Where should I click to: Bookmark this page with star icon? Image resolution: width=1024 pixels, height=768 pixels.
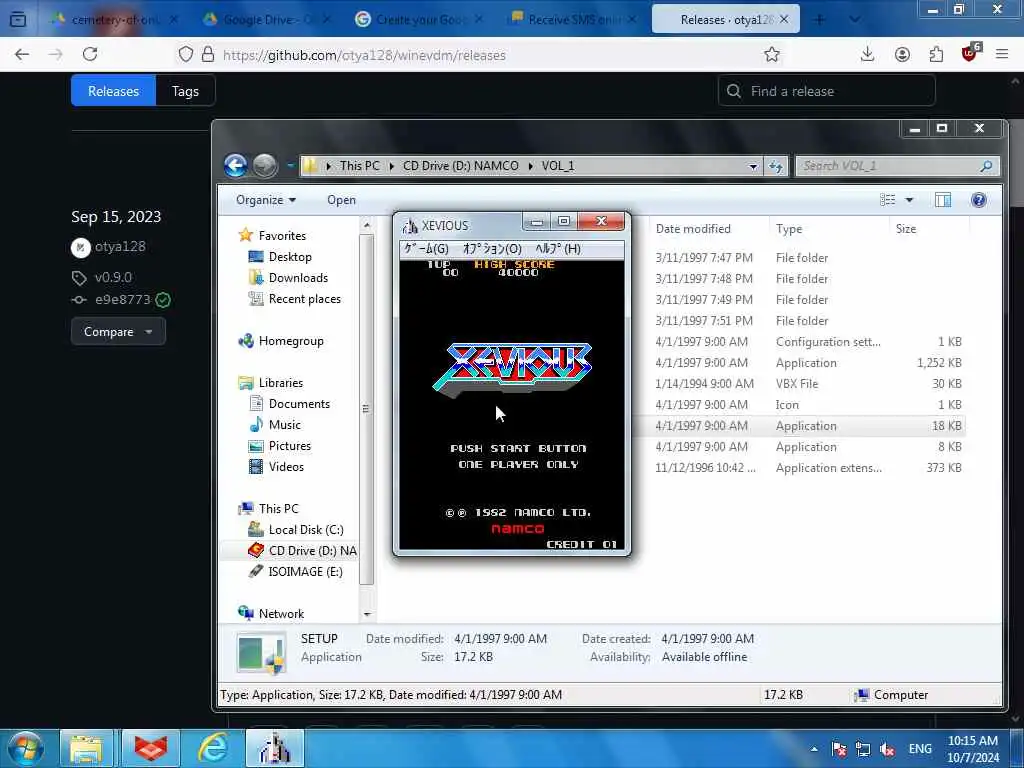pos(772,54)
